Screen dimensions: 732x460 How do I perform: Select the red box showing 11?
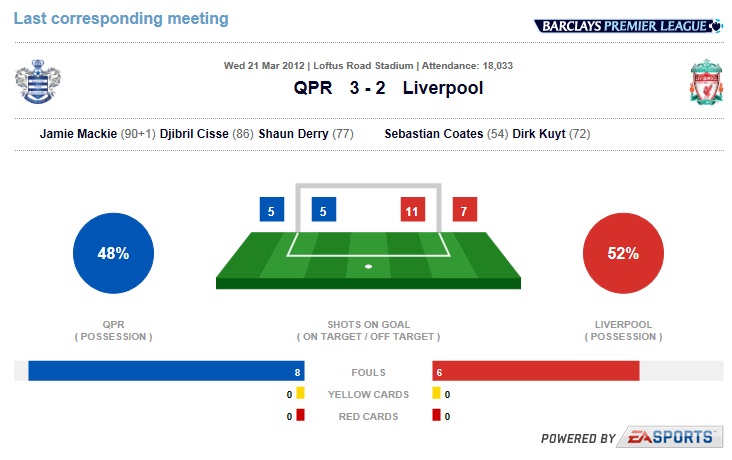pyautogui.click(x=413, y=209)
